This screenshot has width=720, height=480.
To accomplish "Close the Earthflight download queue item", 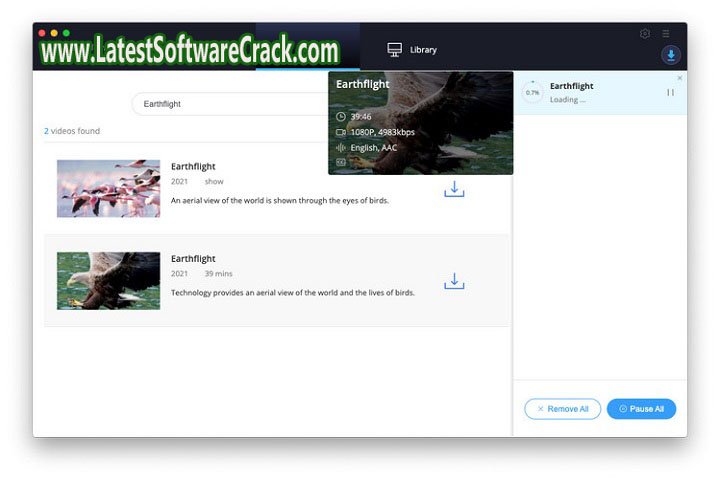I will 680,78.
